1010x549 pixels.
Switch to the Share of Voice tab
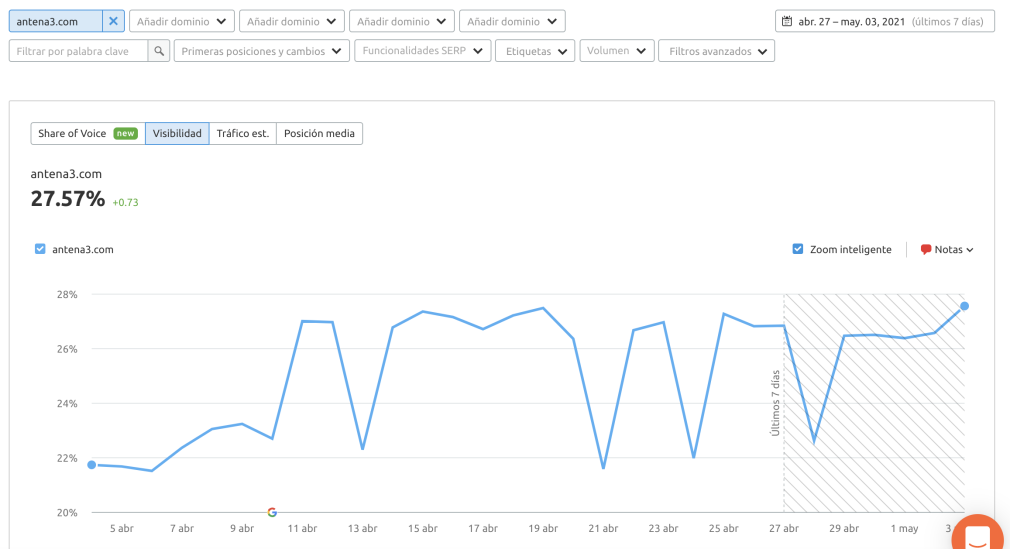[87, 133]
